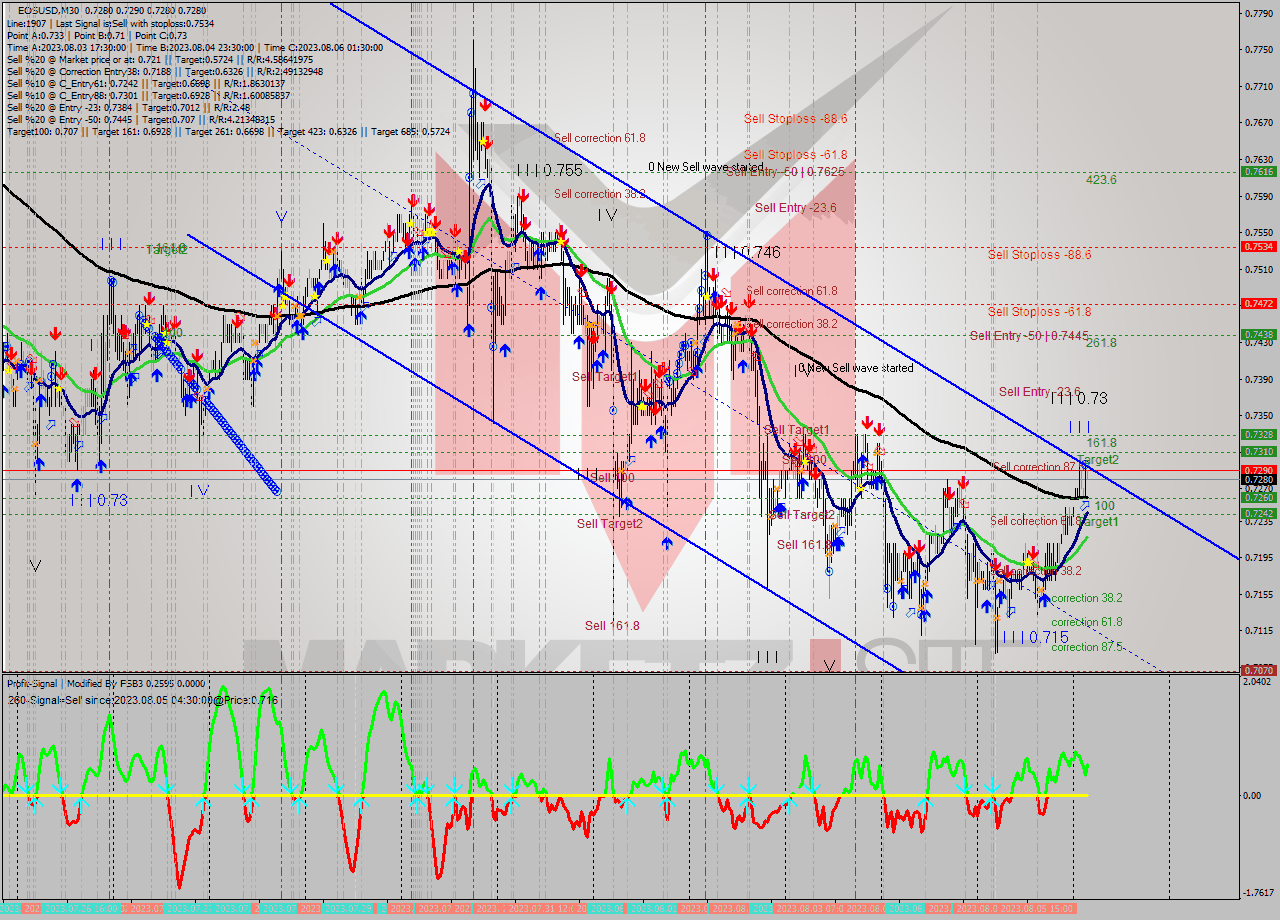The image size is (1280, 920).
Task: Click the red 0.7534 price tag
Action: pyautogui.click(x=1258, y=246)
